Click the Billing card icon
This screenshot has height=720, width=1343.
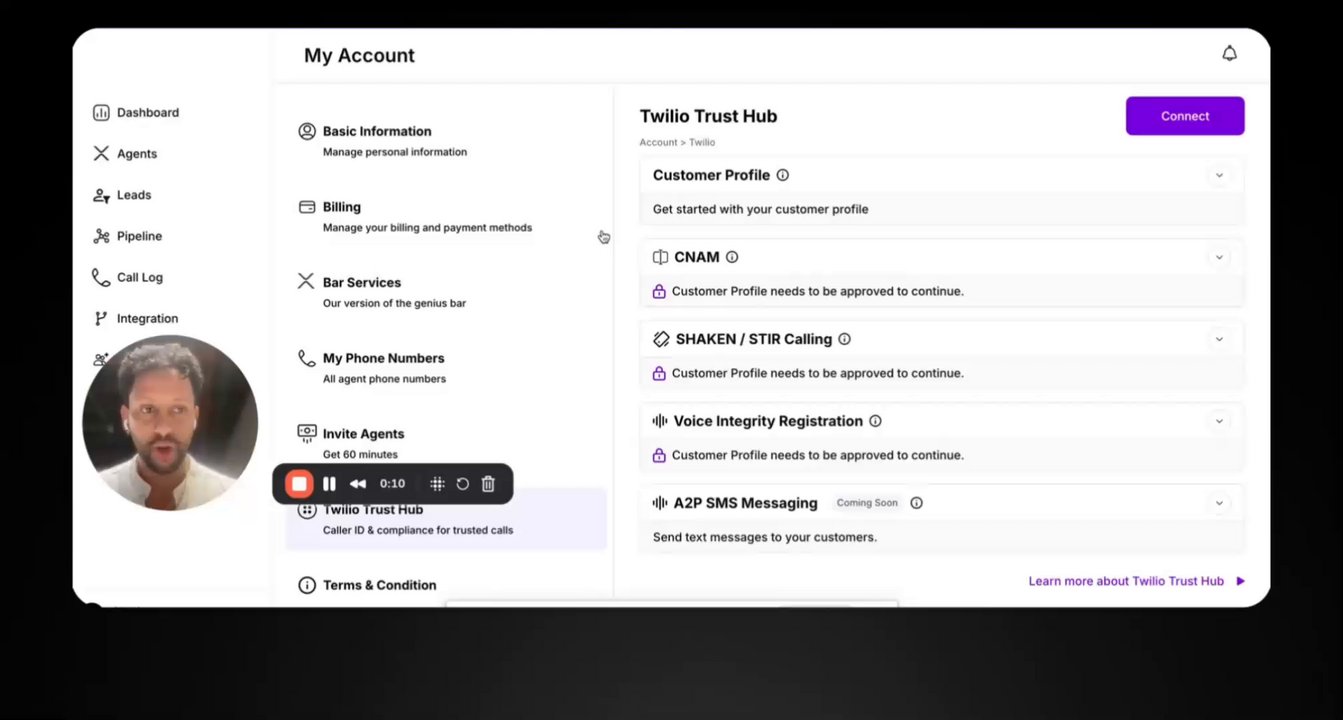pos(307,207)
